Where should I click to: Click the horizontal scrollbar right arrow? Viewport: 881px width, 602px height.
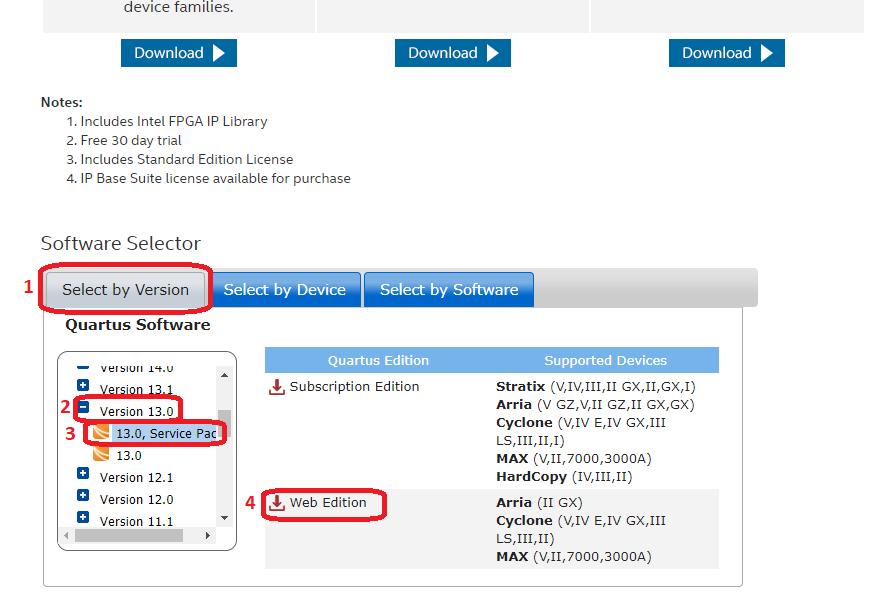click(x=208, y=536)
